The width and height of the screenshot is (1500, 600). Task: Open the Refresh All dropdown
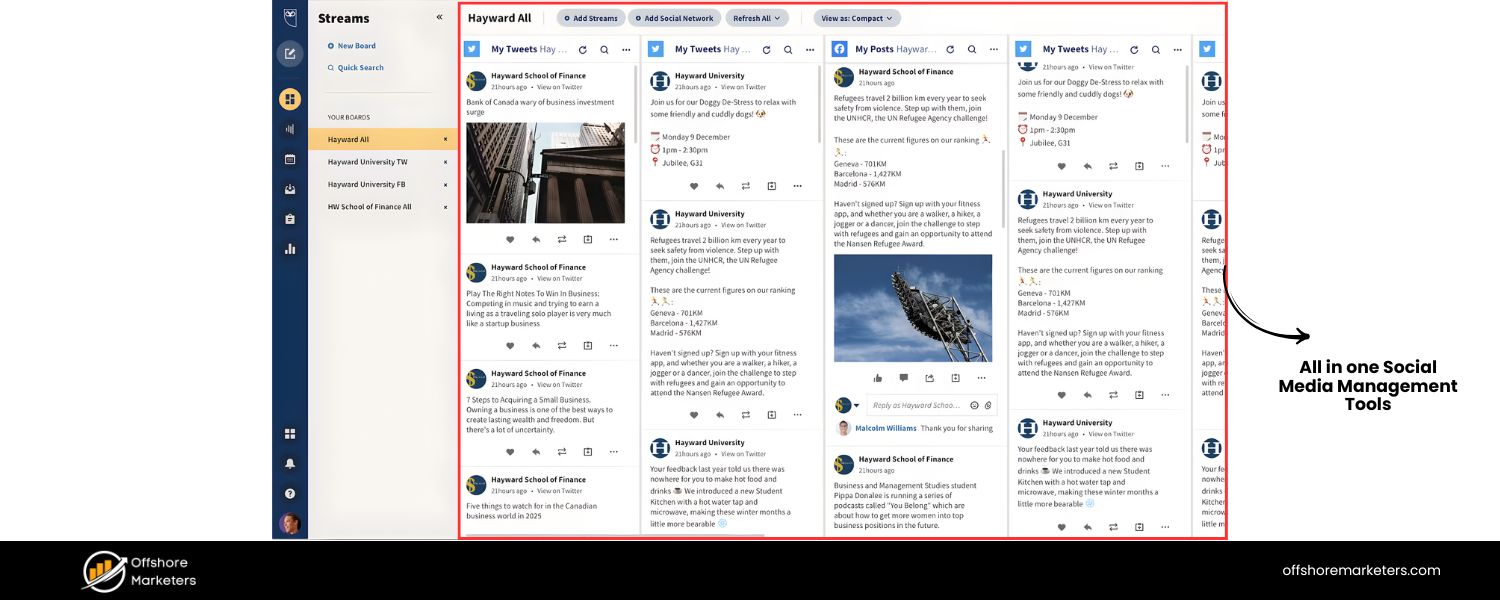pyautogui.click(x=757, y=17)
